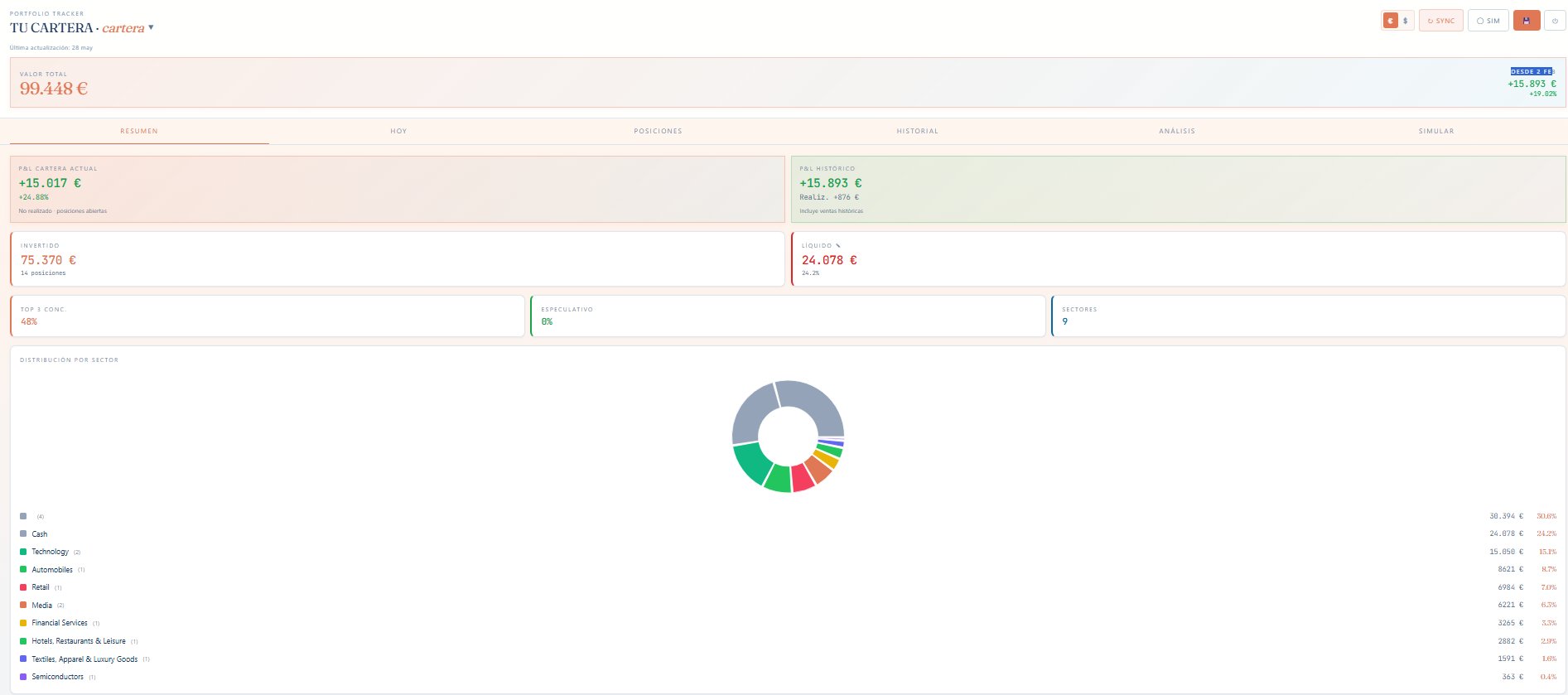Viewport: 1568px width, 695px height.
Task: Click the sector donut chart
Action: tap(788, 437)
